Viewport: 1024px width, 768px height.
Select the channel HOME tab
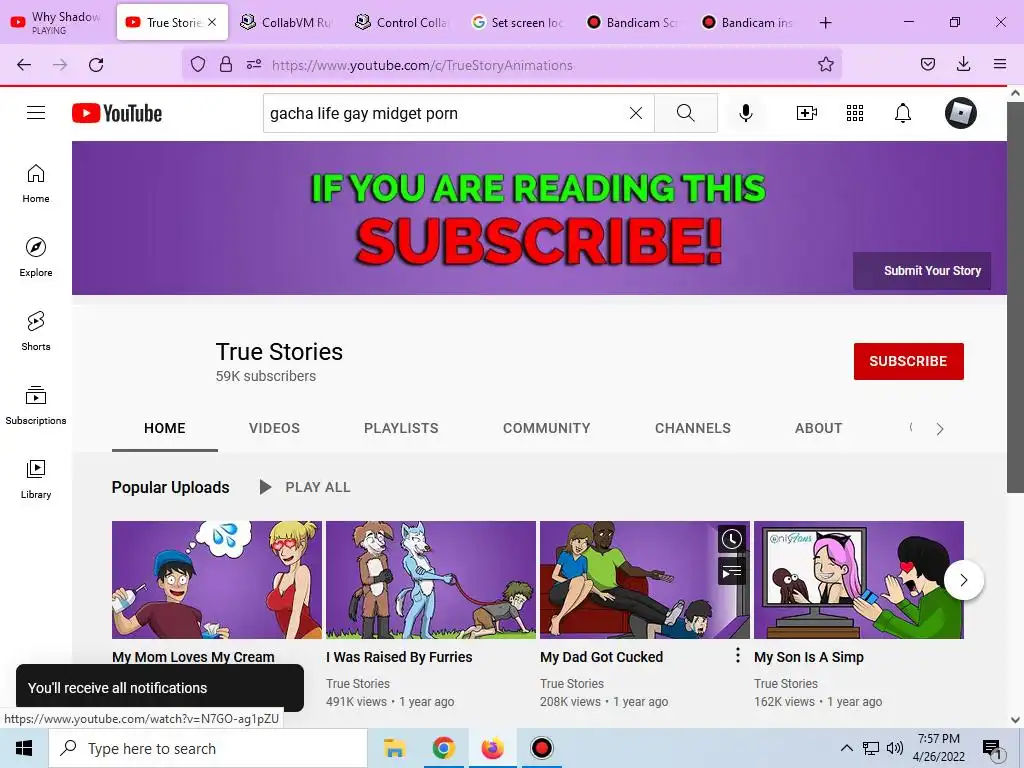tap(165, 428)
